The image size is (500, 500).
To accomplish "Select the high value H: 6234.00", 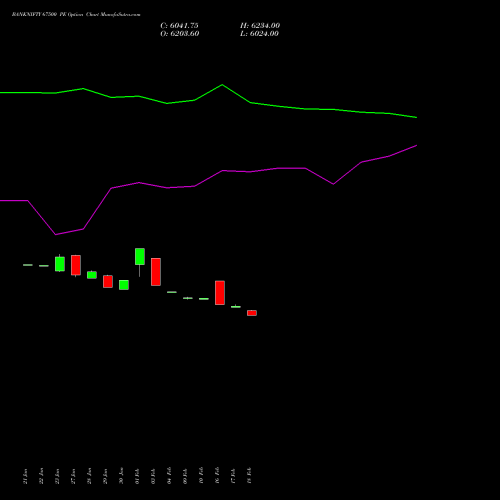I will pyautogui.click(x=260, y=26).
